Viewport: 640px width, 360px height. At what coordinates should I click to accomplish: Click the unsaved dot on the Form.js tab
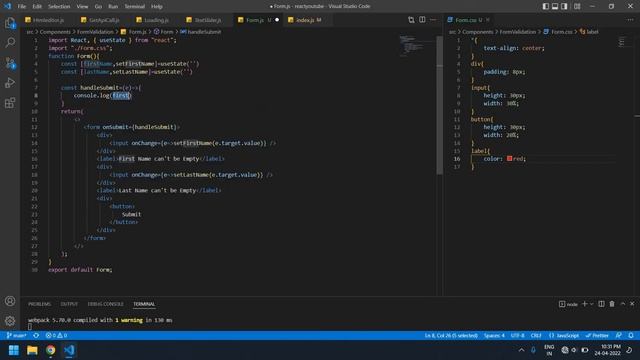[277, 20]
